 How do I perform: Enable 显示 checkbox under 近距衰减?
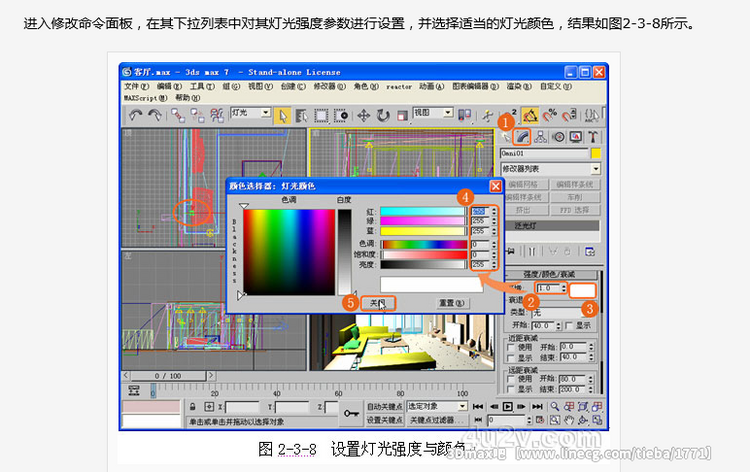coord(511,358)
